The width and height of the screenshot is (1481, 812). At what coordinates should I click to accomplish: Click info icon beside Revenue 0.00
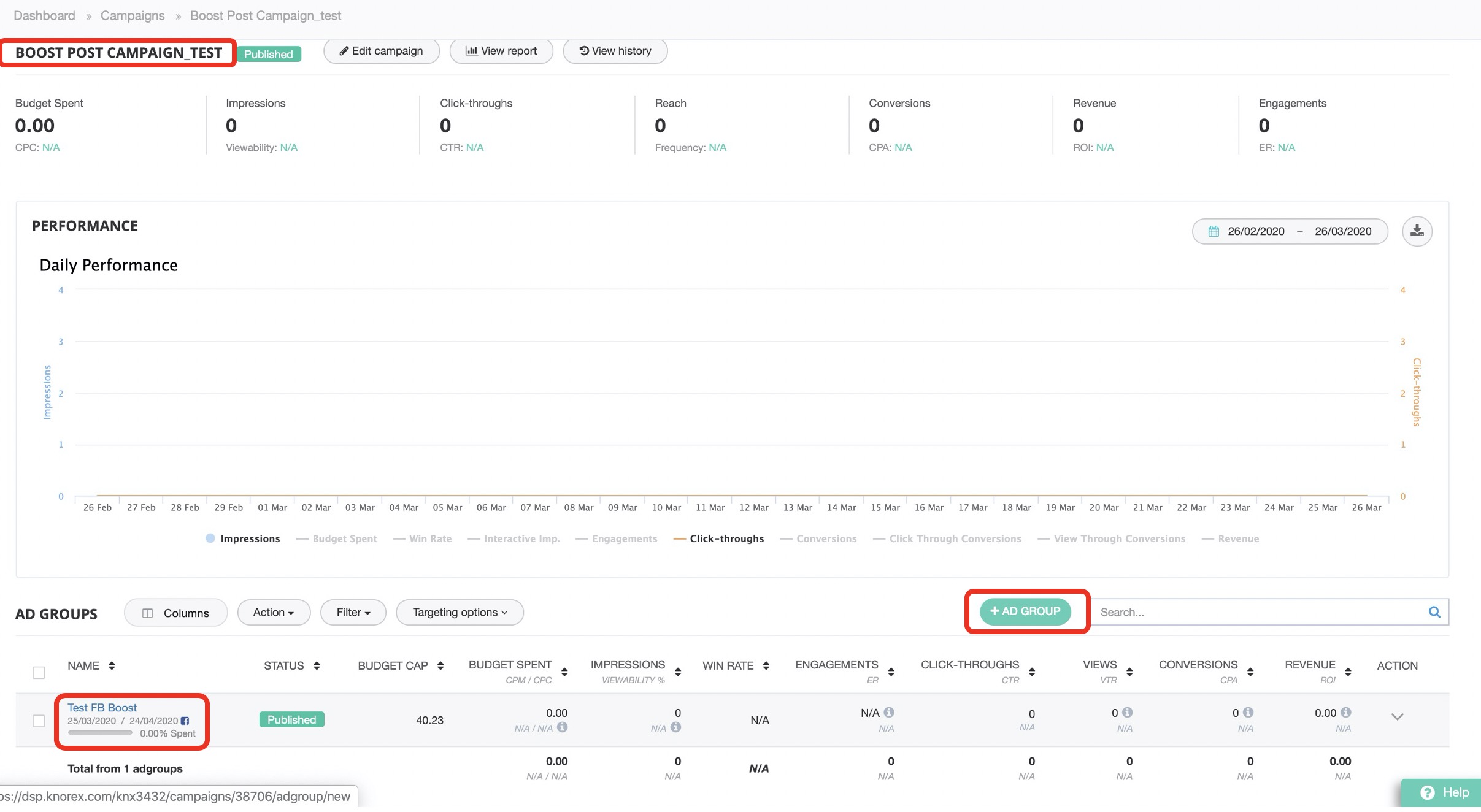click(1345, 713)
